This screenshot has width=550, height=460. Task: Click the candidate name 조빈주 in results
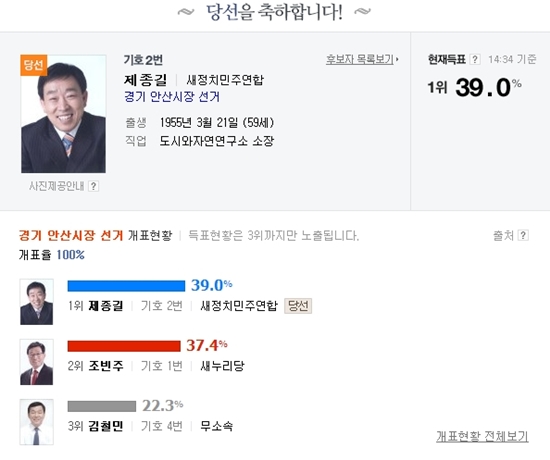(106, 366)
